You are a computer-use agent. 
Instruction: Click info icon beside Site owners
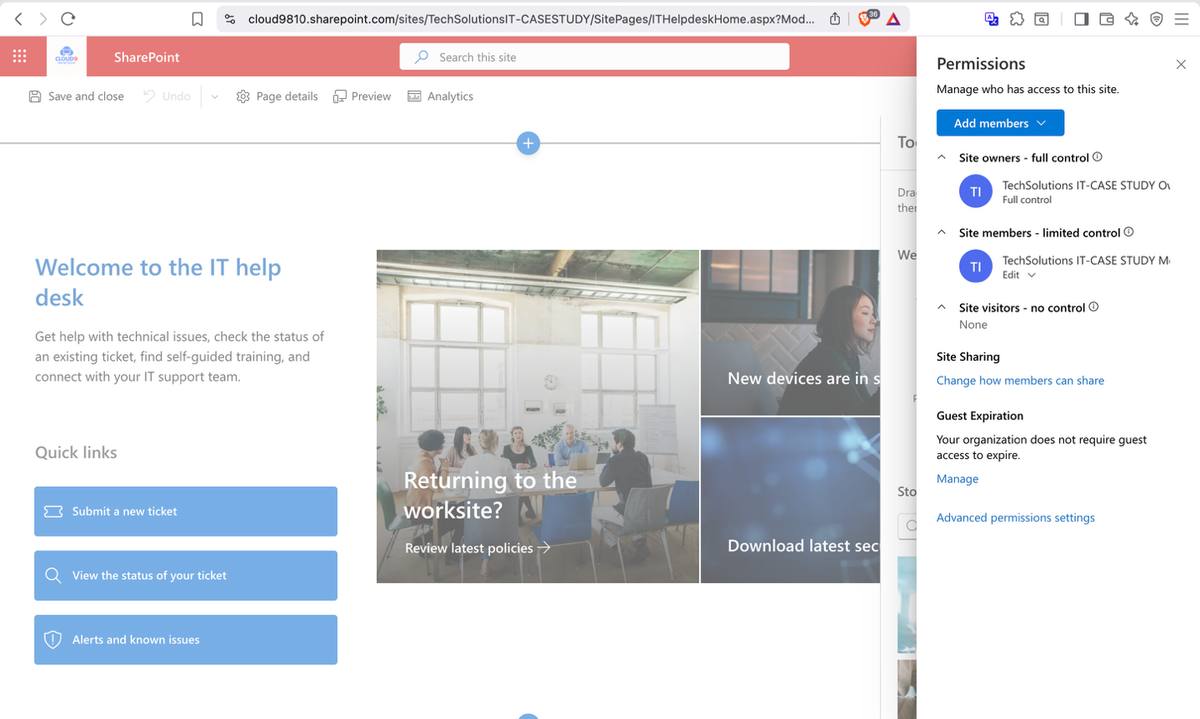1098,157
